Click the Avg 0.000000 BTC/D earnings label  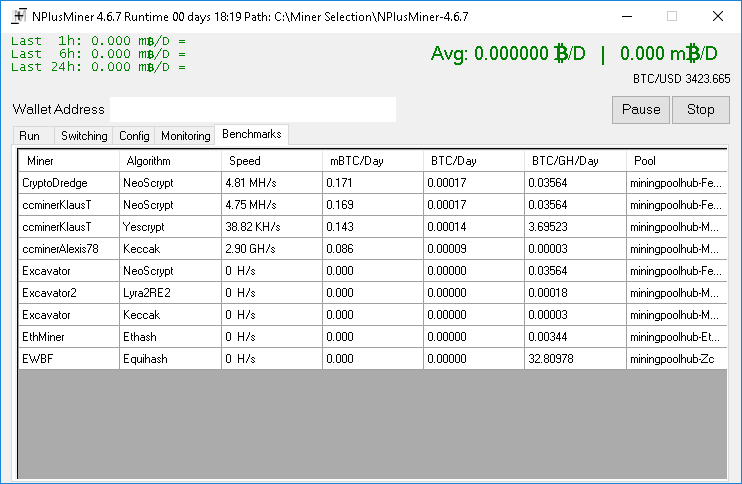tap(508, 53)
